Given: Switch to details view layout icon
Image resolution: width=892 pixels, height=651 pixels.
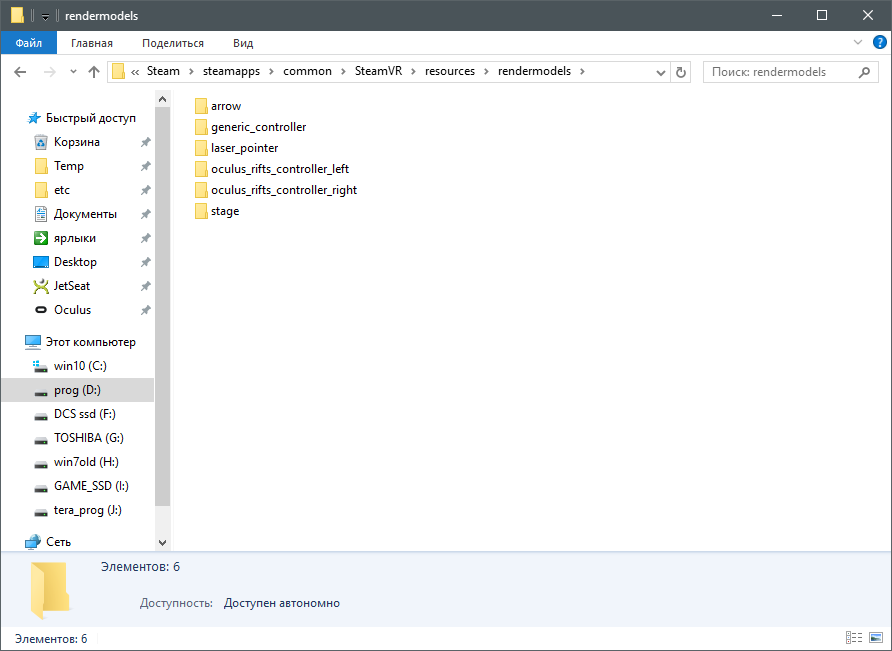Looking at the screenshot, I should coord(853,638).
